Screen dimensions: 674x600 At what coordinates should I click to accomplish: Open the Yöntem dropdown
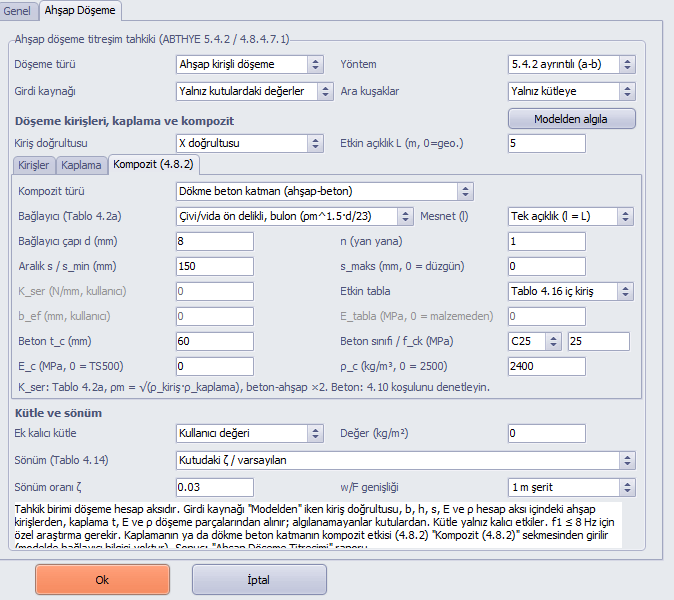click(x=571, y=64)
